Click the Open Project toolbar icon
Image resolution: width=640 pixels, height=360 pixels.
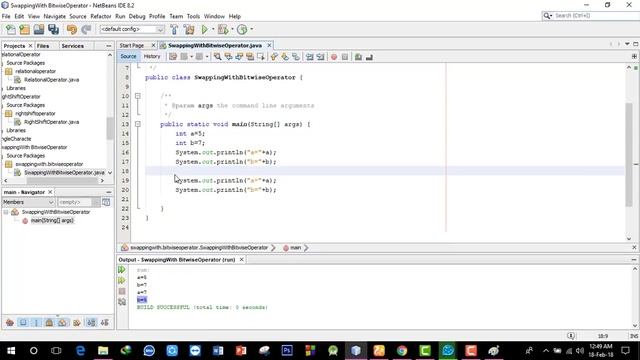click(39, 29)
